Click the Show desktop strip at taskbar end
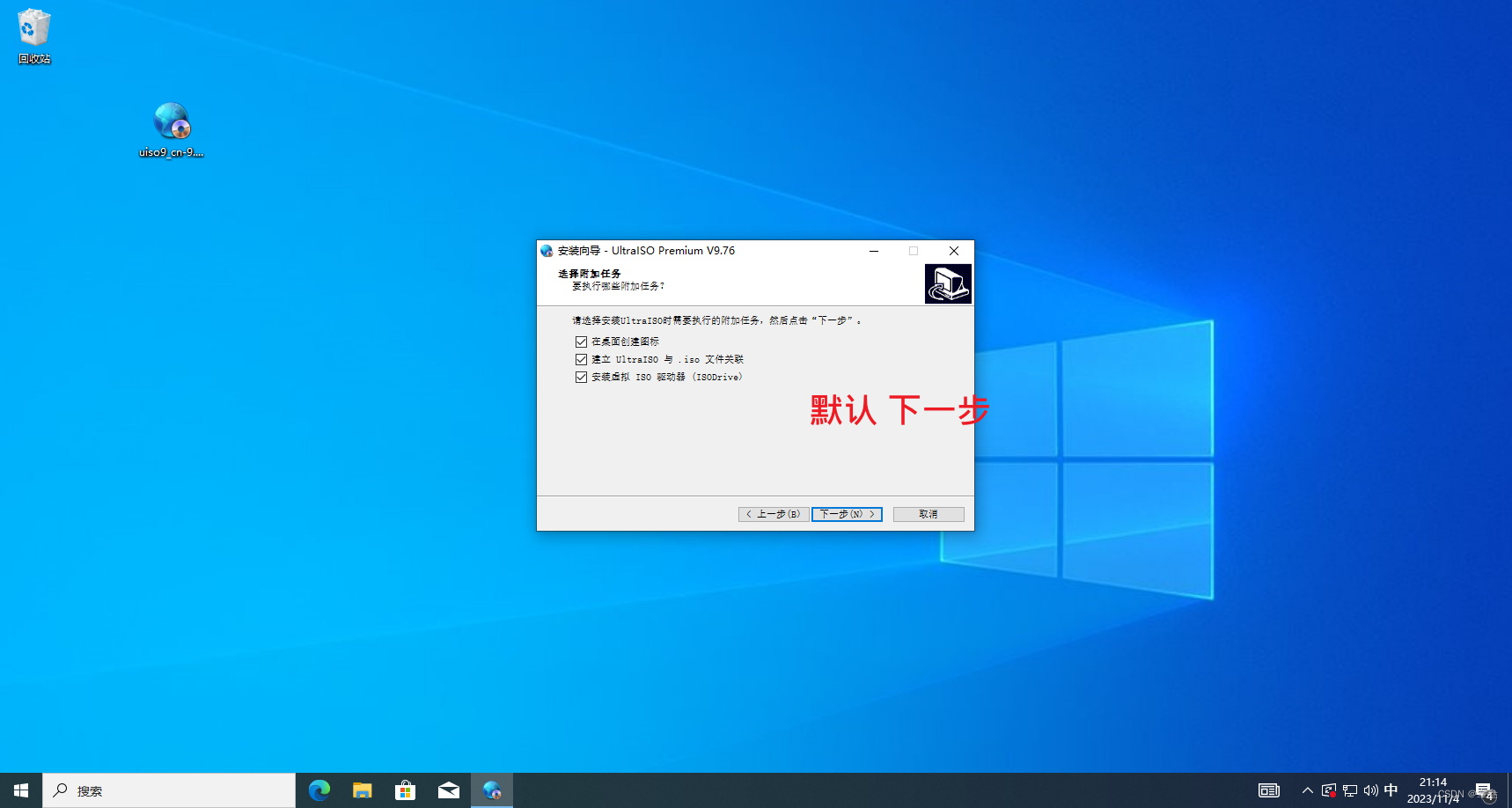The height and width of the screenshot is (808, 1512). point(1508,790)
